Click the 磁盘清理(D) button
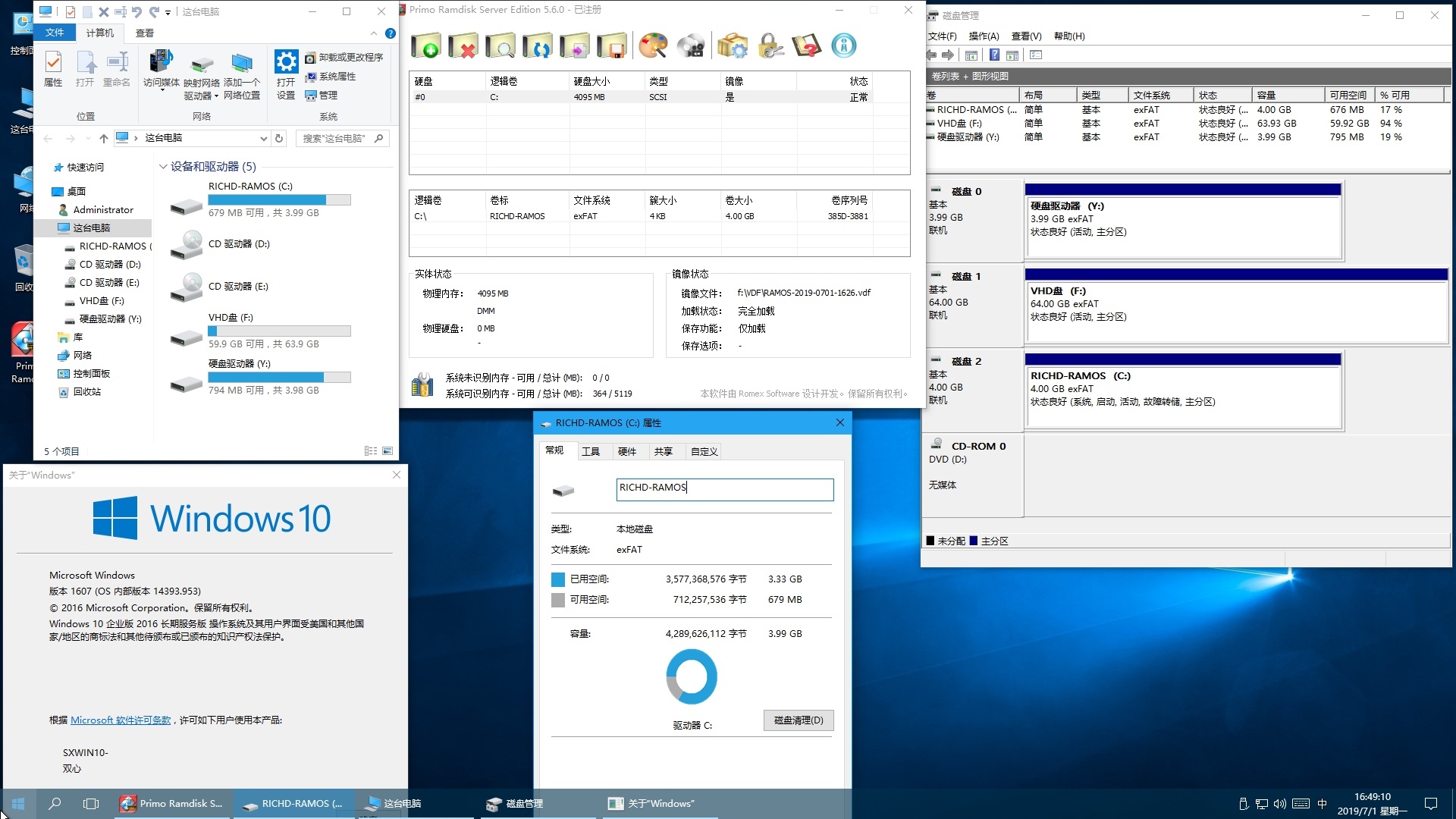This screenshot has height=819, width=1456. (799, 720)
